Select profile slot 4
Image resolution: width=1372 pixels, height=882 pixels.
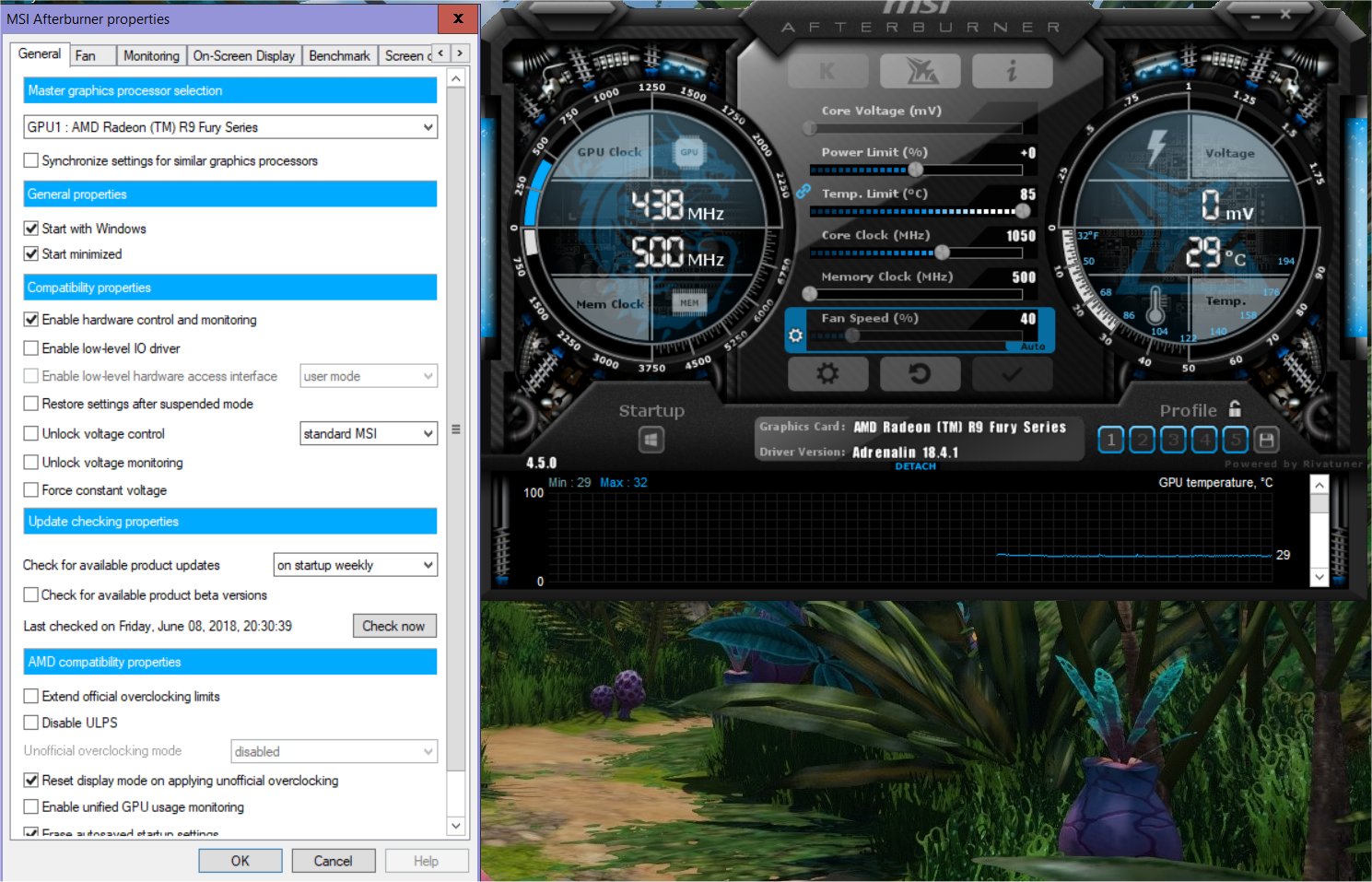1205,440
